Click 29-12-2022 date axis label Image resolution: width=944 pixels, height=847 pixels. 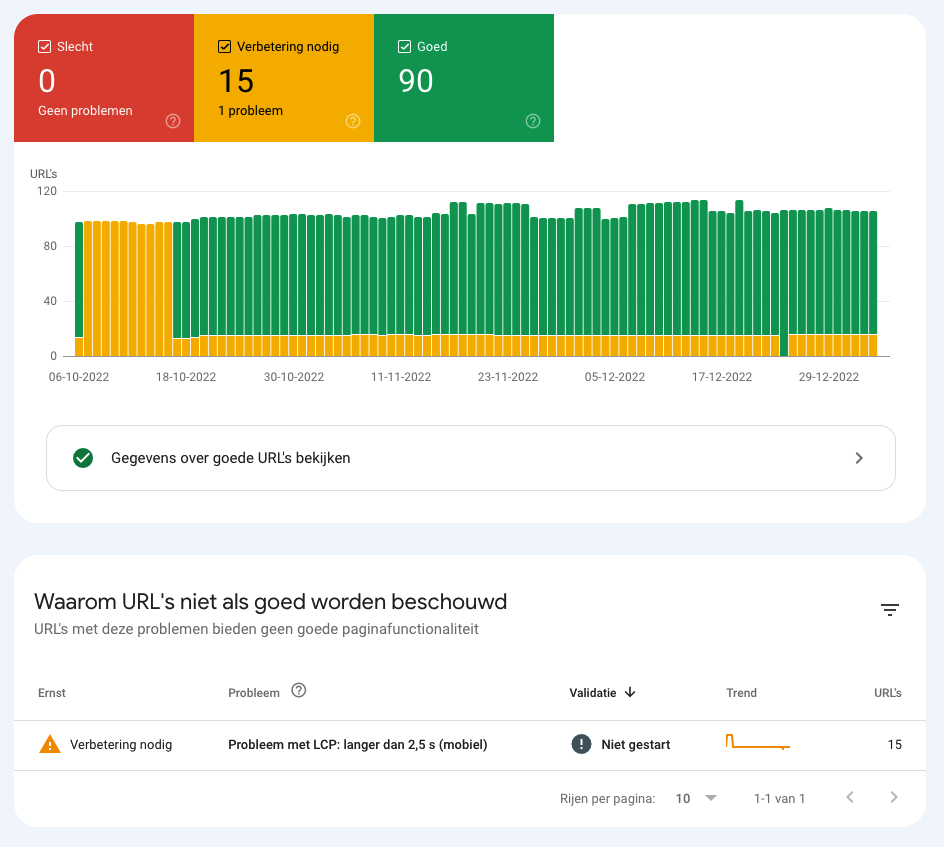[829, 377]
